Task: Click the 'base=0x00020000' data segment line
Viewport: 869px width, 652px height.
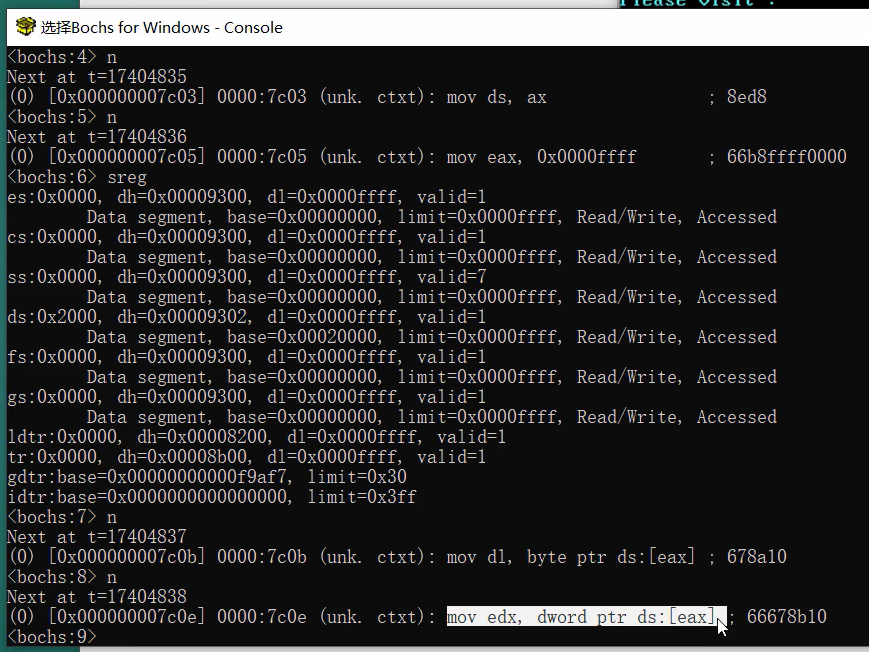Action: [432, 337]
